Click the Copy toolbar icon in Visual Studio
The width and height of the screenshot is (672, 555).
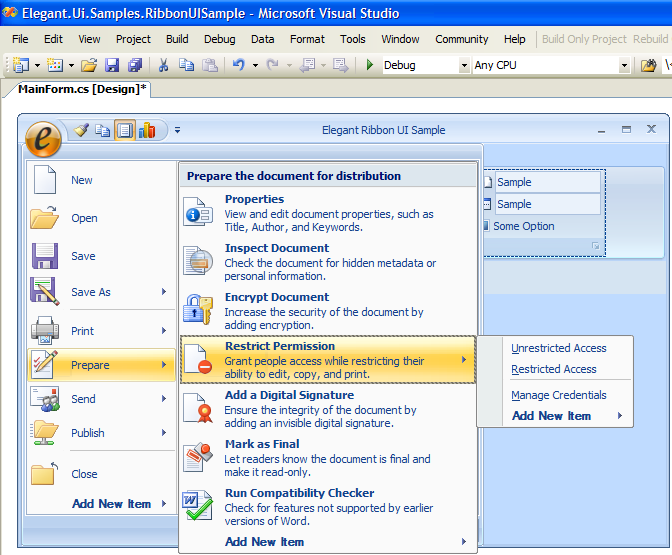pos(186,65)
